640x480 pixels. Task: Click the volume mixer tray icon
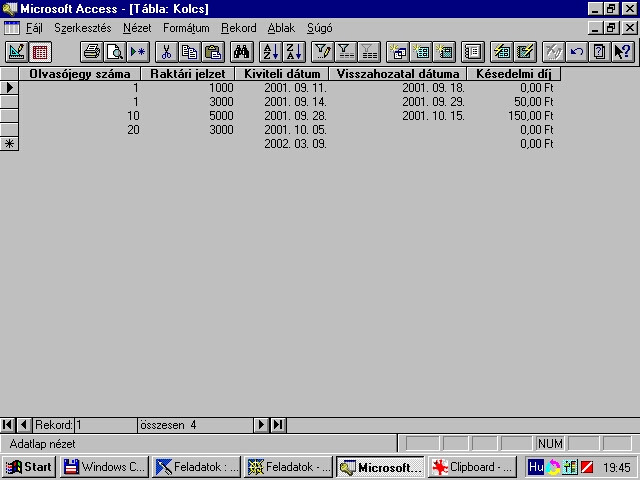point(570,467)
